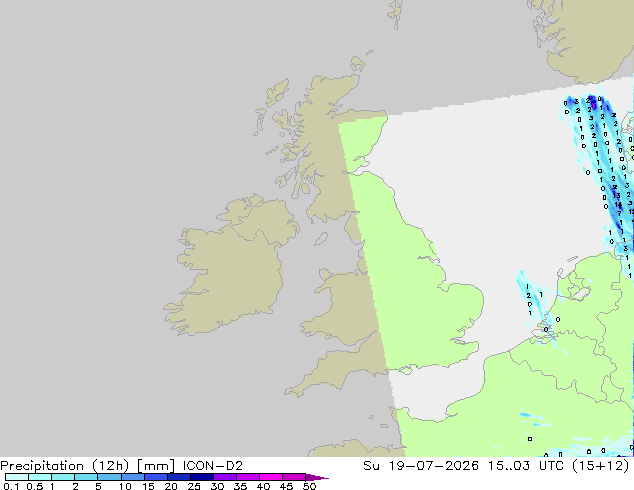This screenshot has height=490, width=634.
Task: Click the '50' legend scale label
Action: pyautogui.click(x=310, y=486)
